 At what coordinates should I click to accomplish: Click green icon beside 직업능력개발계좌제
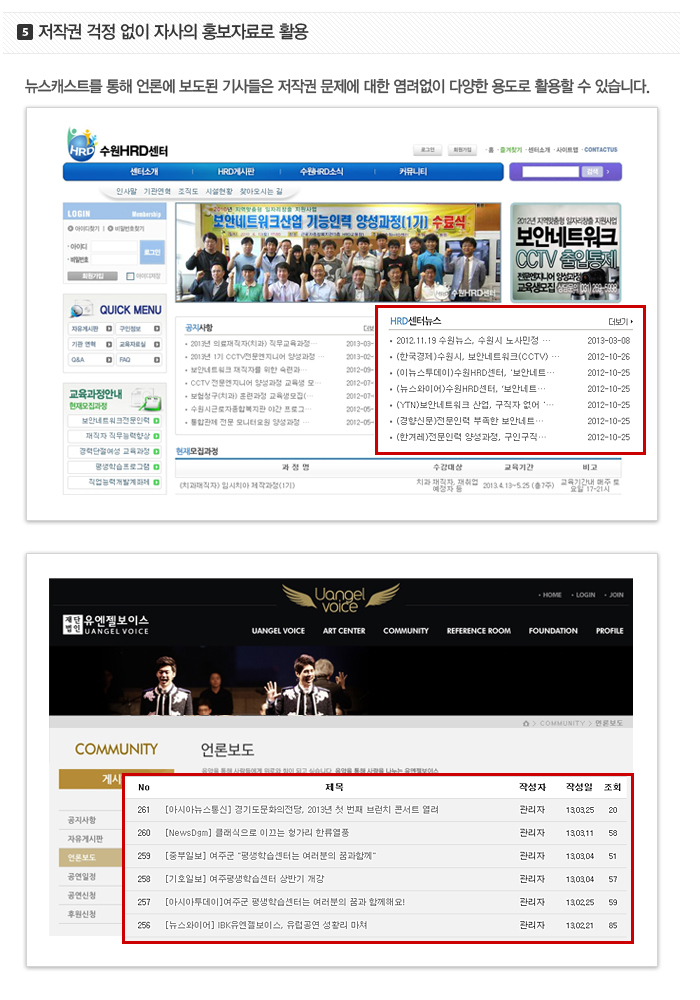156,482
